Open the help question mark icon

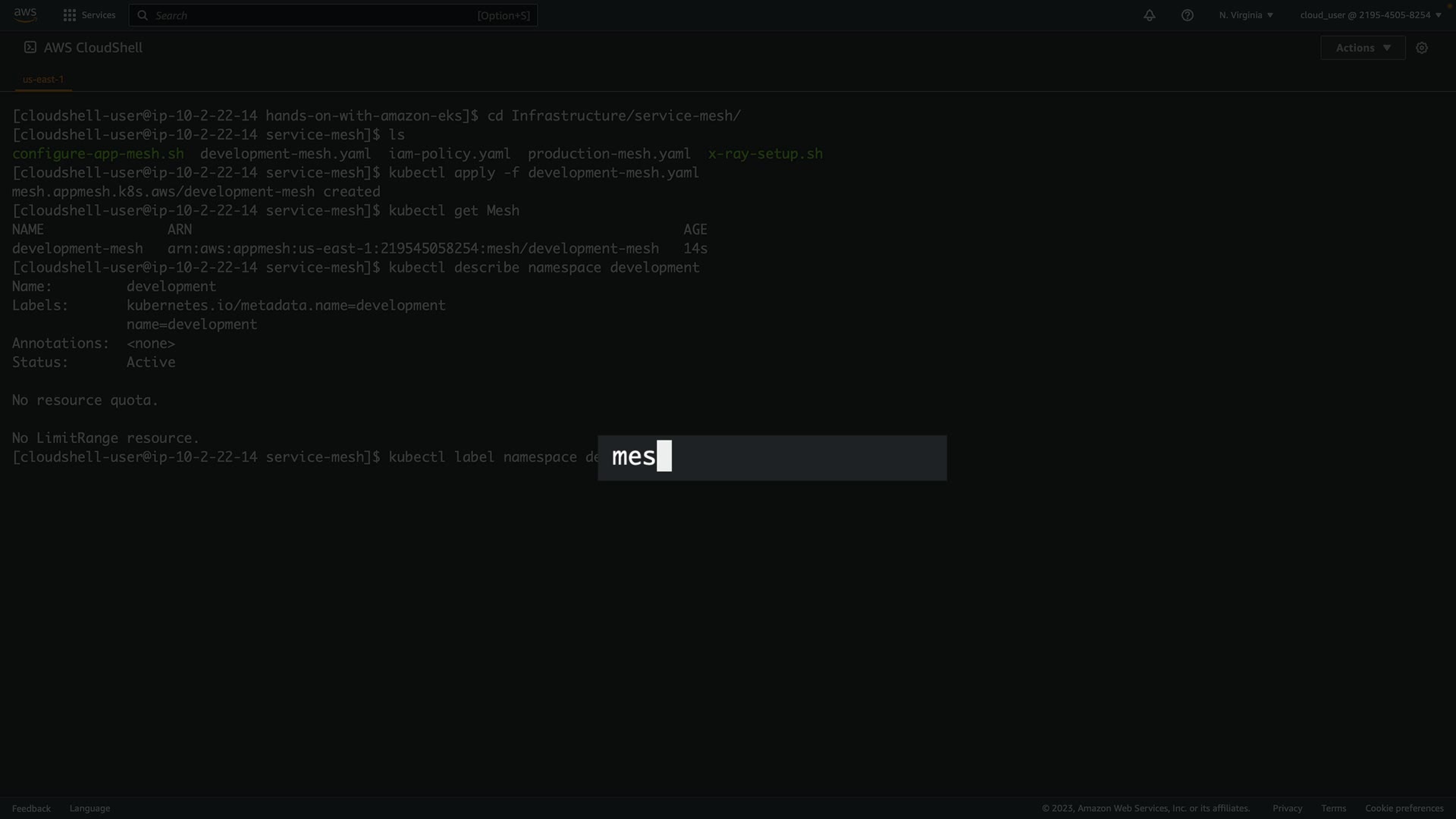point(1188,15)
